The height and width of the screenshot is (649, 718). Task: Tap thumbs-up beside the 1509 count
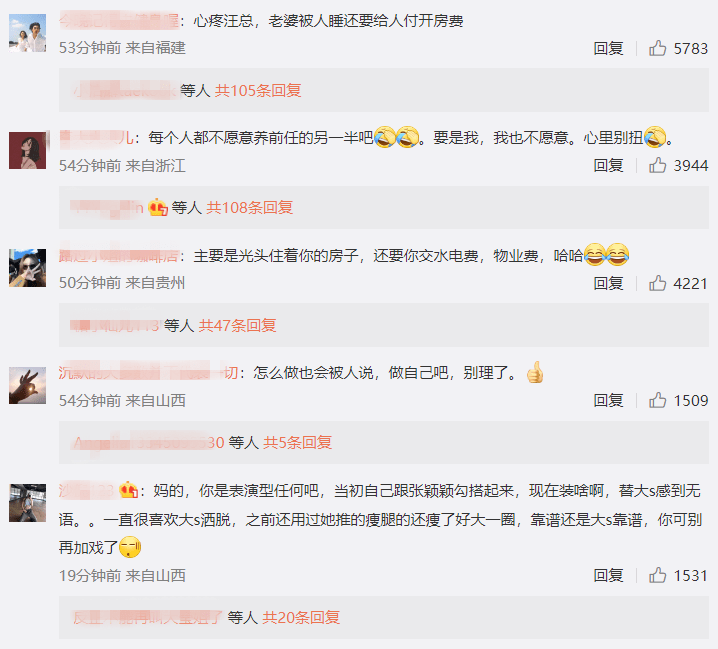point(657,400)
